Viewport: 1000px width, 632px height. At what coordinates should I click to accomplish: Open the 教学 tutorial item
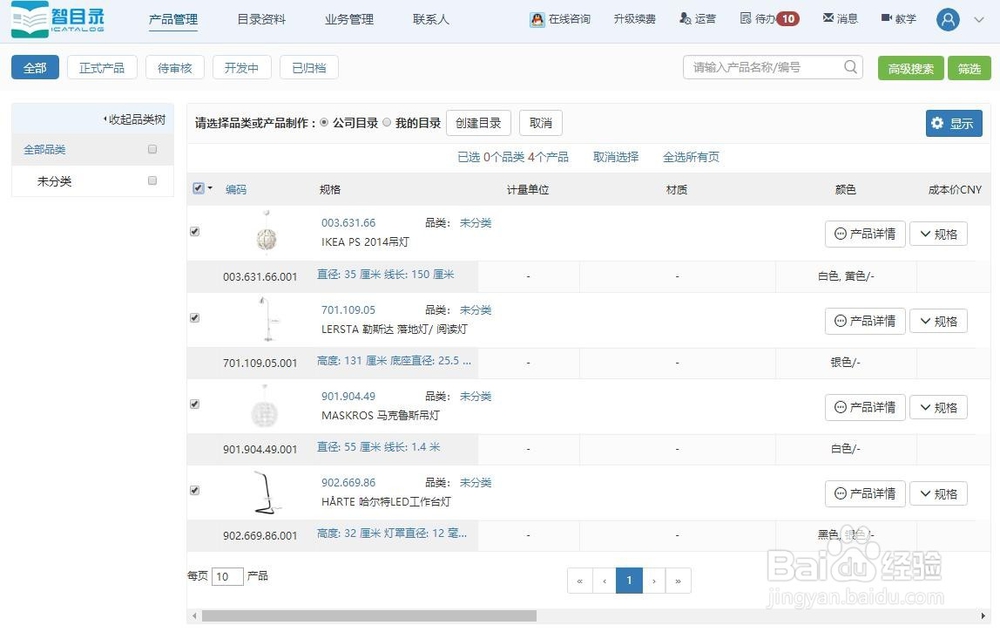coord(899,18)
